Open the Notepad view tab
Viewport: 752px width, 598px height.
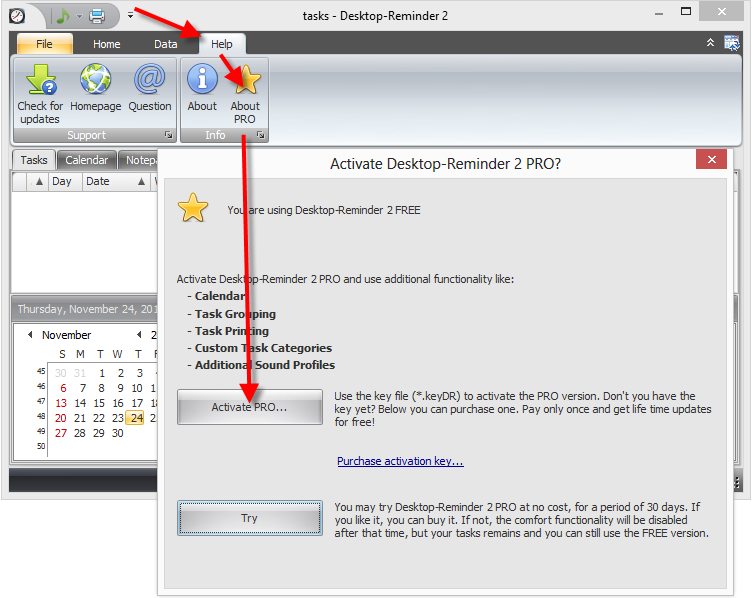pos(139,160)
